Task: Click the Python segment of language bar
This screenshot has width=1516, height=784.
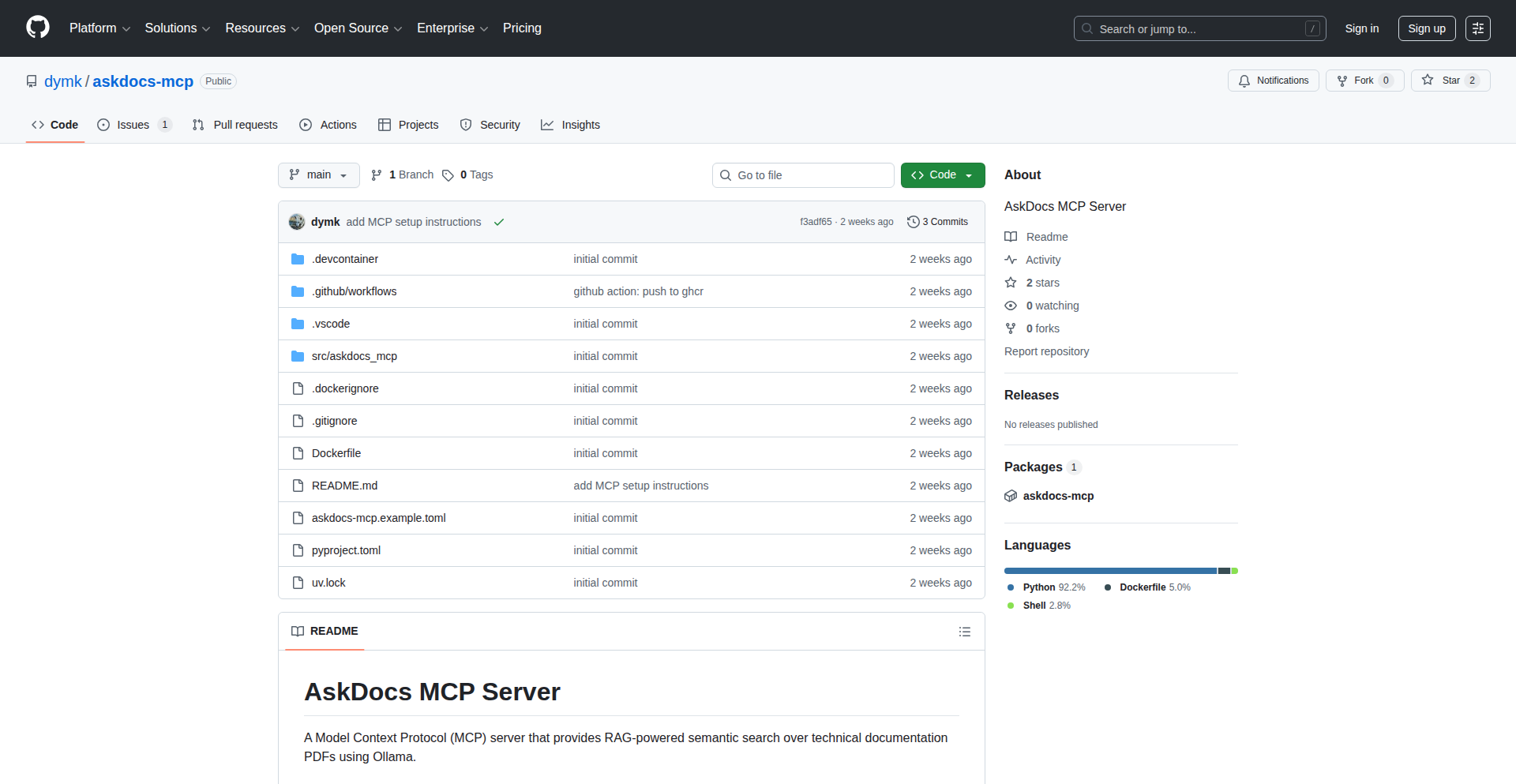Action: 1109,571
